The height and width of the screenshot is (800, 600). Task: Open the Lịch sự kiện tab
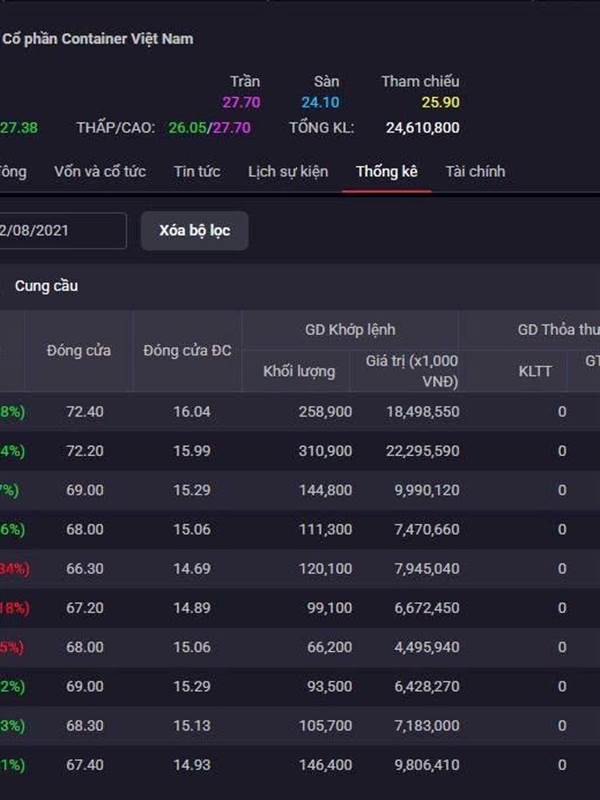288,171
